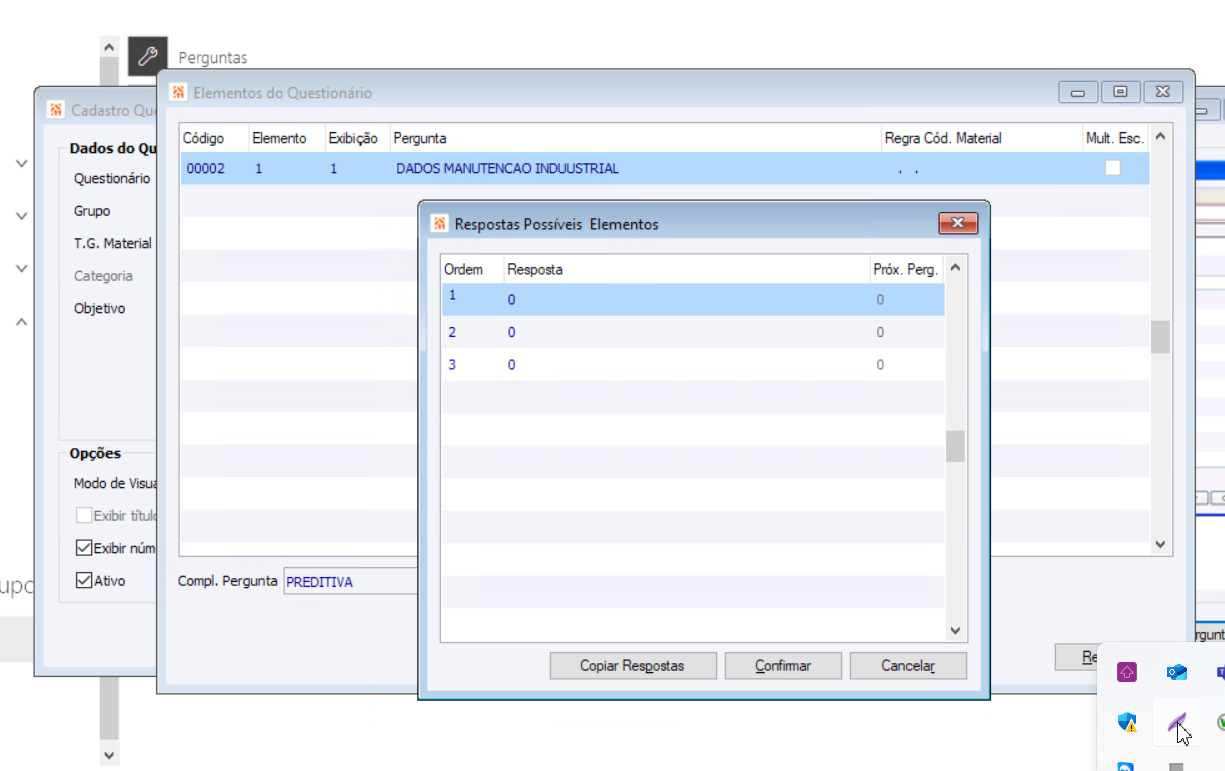This screenshot has height=771, width=1225.
Task: Click the Cancelar button
Action: coord(908,665)
